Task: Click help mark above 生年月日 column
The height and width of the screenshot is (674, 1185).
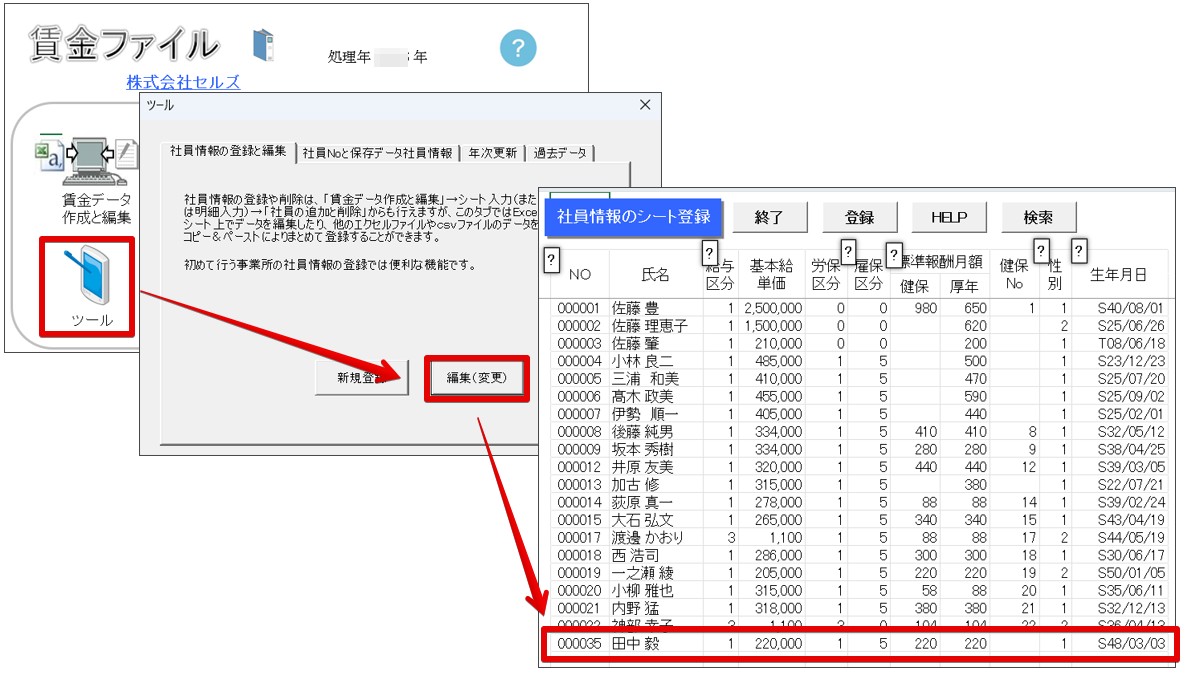Action: (x=1078, y=250)
